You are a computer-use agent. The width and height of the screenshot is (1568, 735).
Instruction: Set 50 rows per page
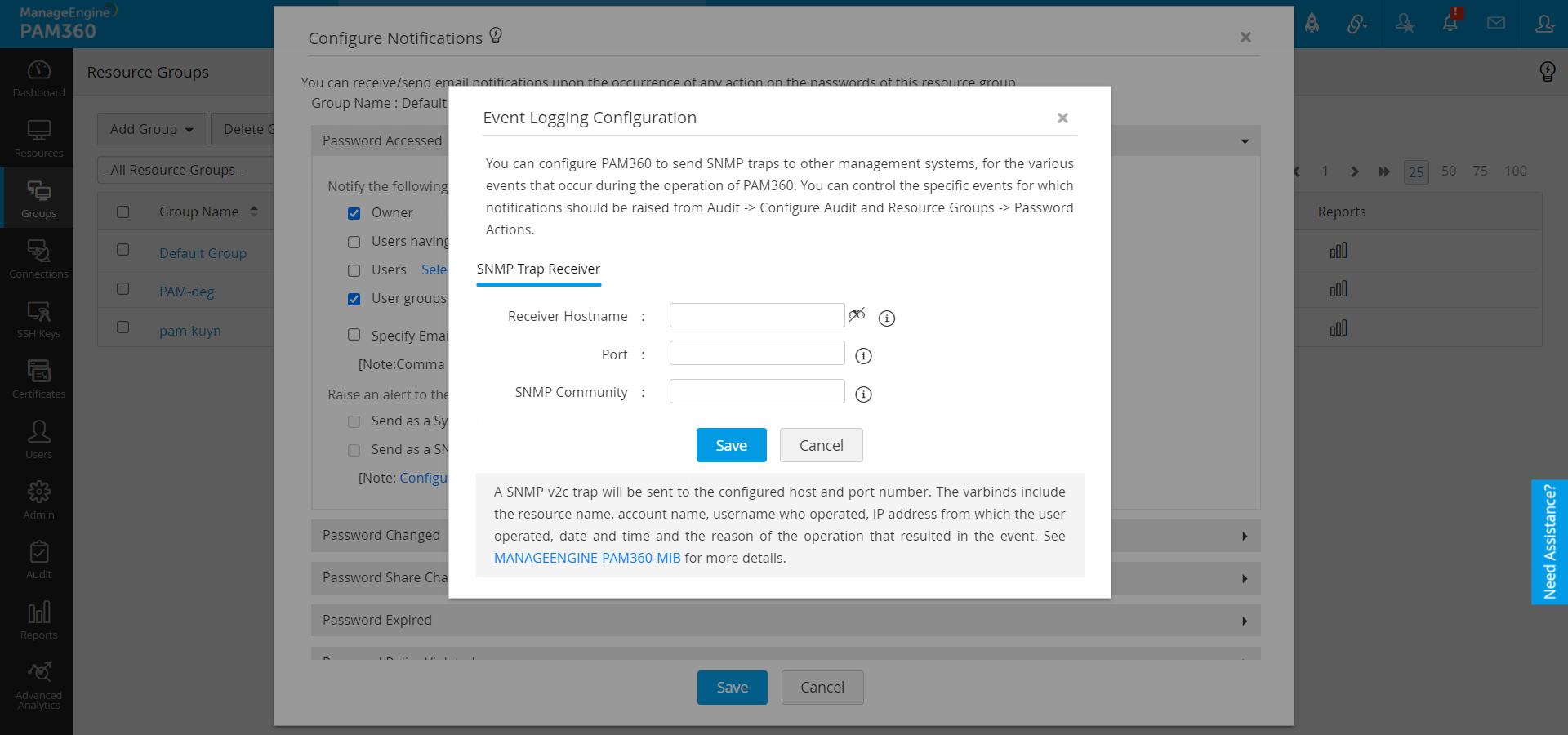pos(1449,171)
